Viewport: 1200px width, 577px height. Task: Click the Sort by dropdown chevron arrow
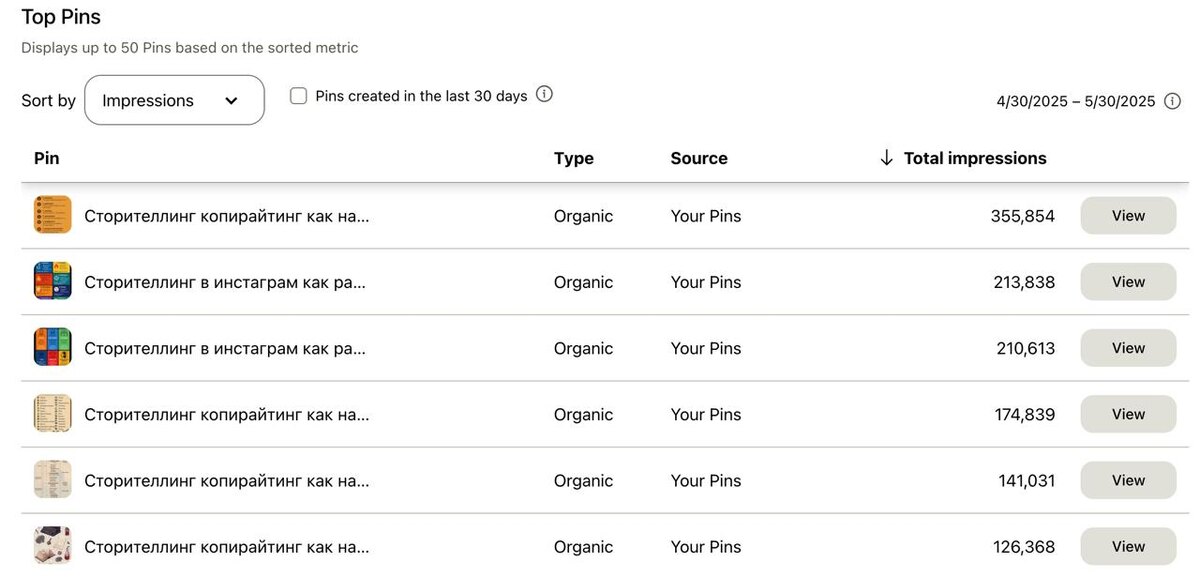231,101
